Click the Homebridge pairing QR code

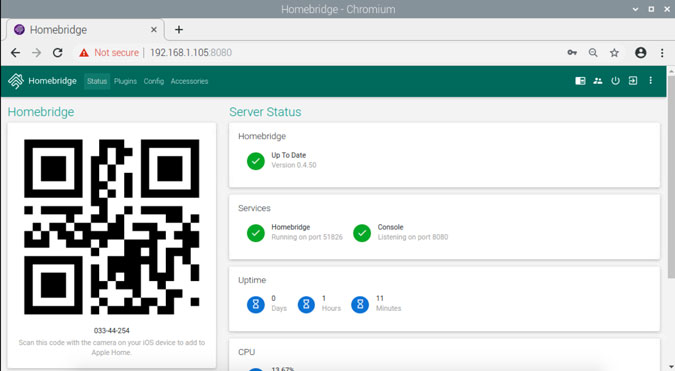point(111,227)
